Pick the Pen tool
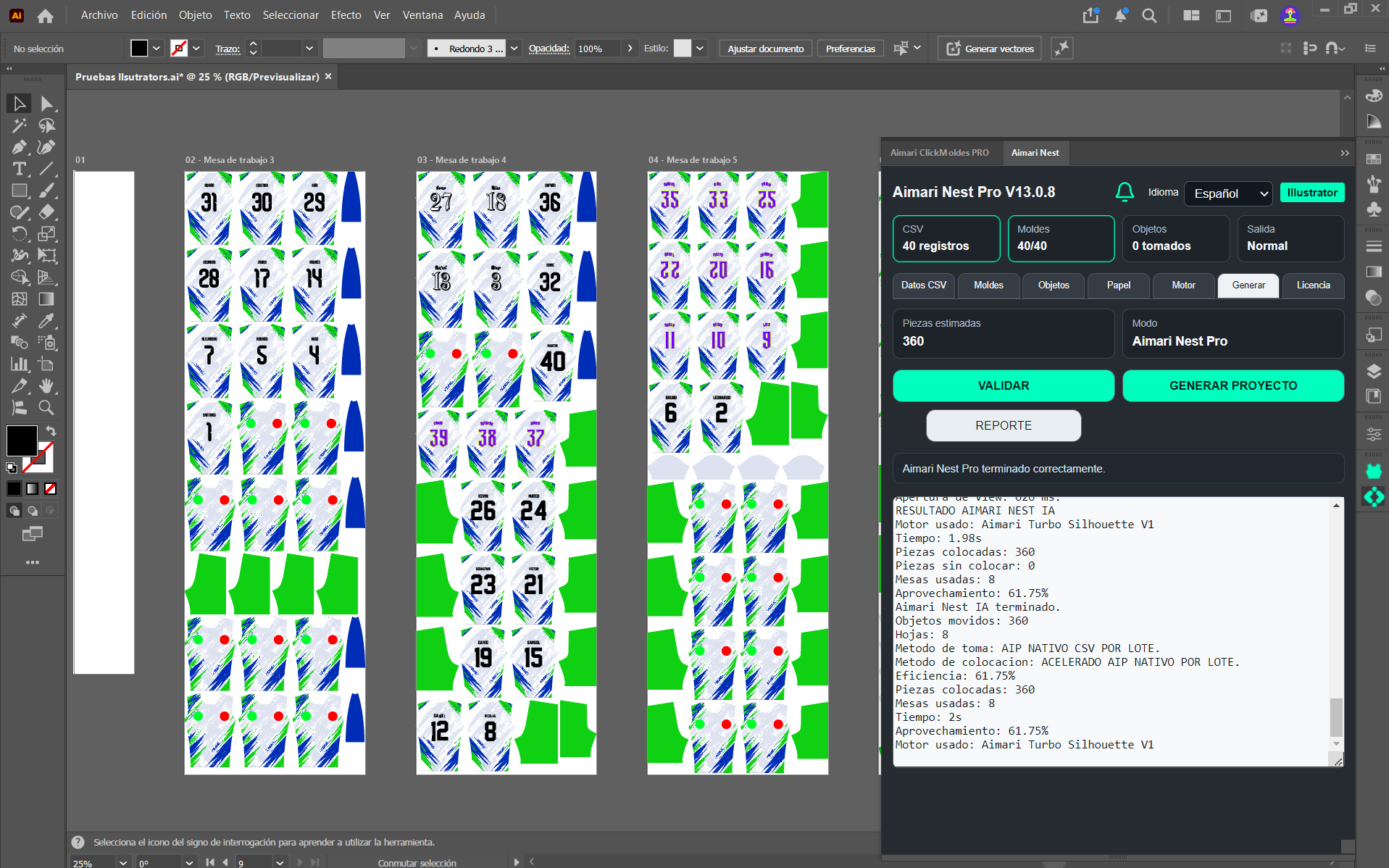Screen dimensions: 1389x868 coord(20,147)
